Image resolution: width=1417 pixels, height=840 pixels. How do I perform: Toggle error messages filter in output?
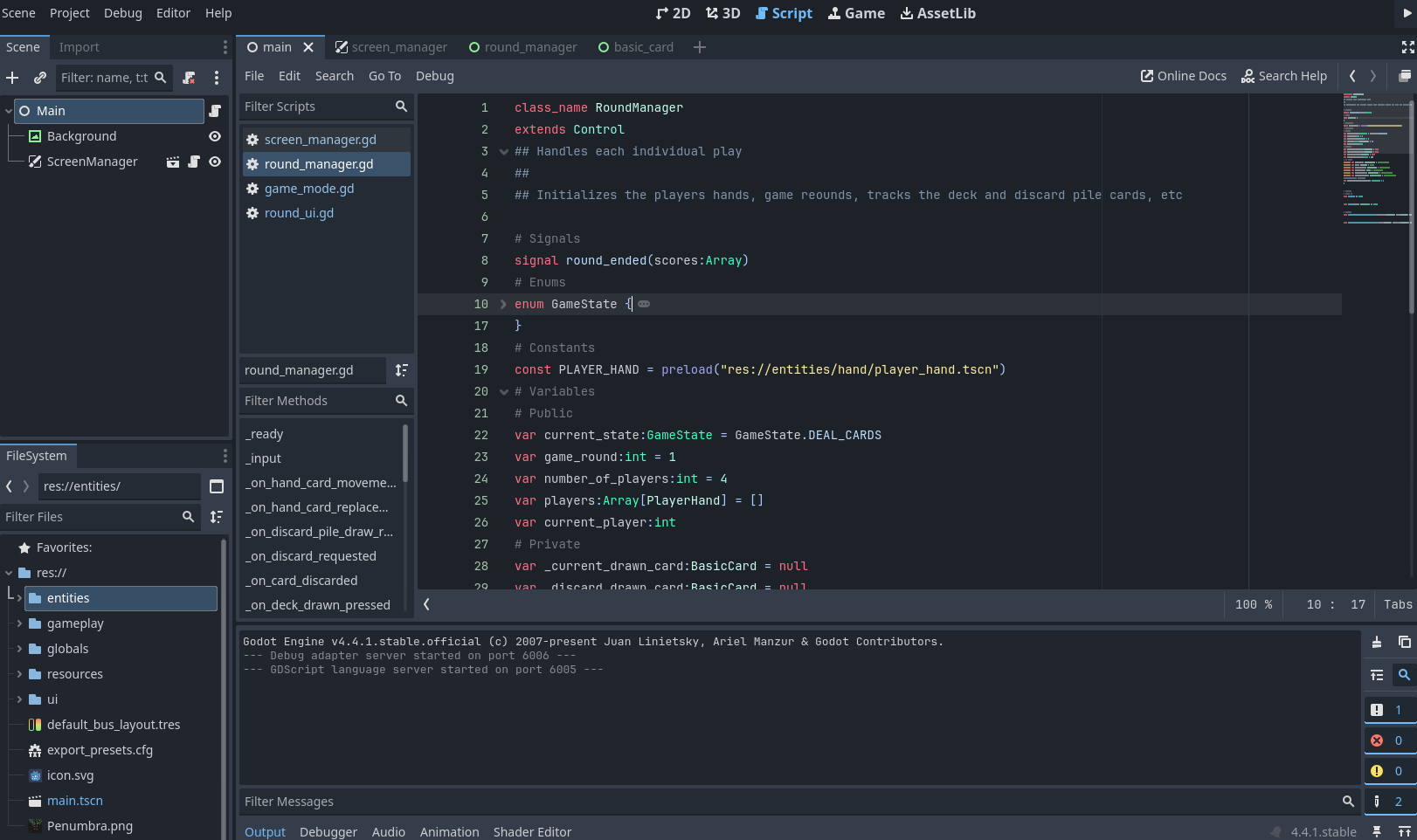tap(1387, 740)
